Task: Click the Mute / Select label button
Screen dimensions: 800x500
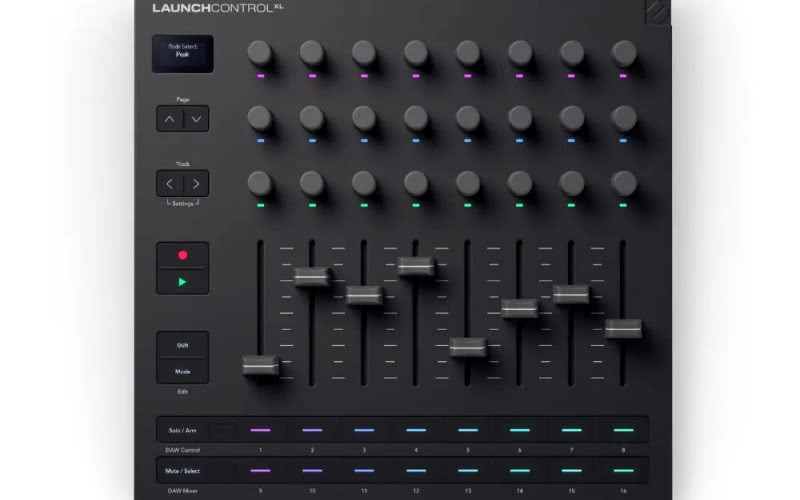Action: coord(183,471)
